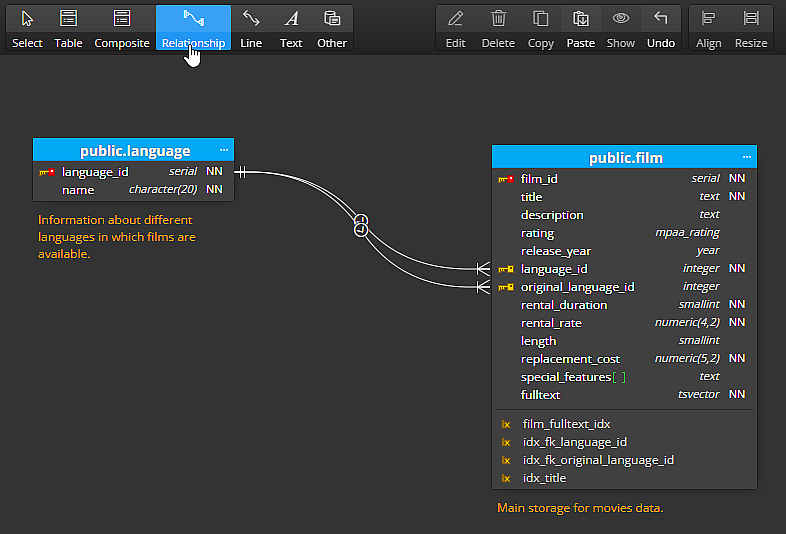Click the index icon beside film_fulltext_idx
This screenshot has width=786, height=534.
point(506,425)
